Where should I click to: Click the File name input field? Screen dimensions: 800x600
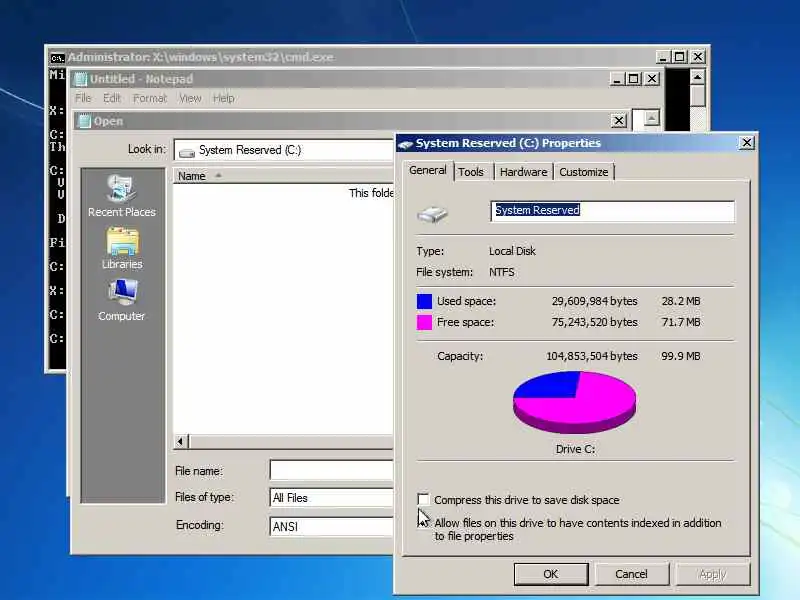click(331, 470)
